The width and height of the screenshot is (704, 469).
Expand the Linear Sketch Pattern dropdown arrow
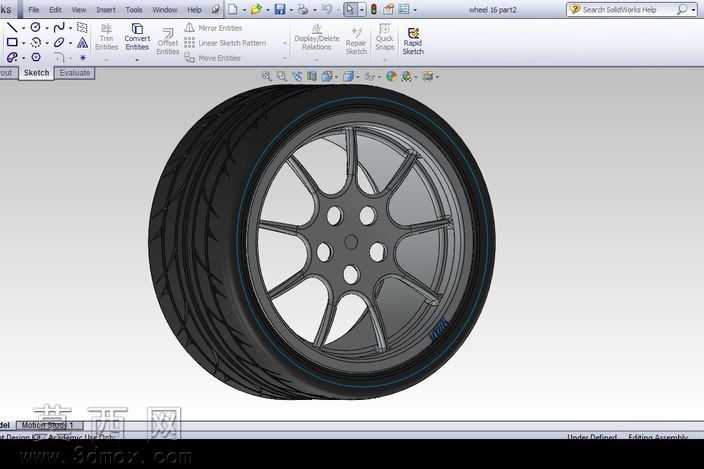(285, 44)
